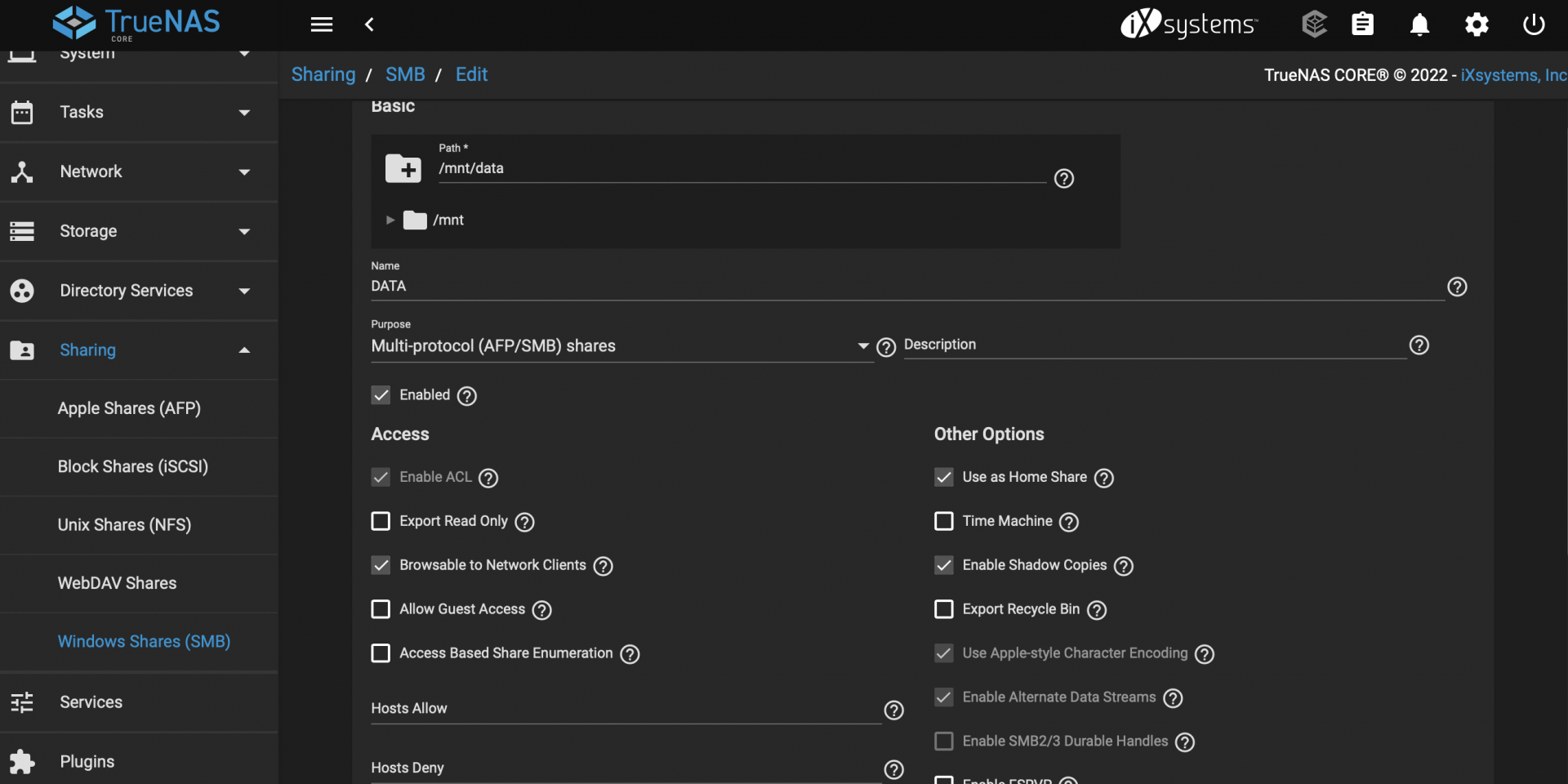
Task: Check the Export Recycle Bin box
Action: pos(944,609)
